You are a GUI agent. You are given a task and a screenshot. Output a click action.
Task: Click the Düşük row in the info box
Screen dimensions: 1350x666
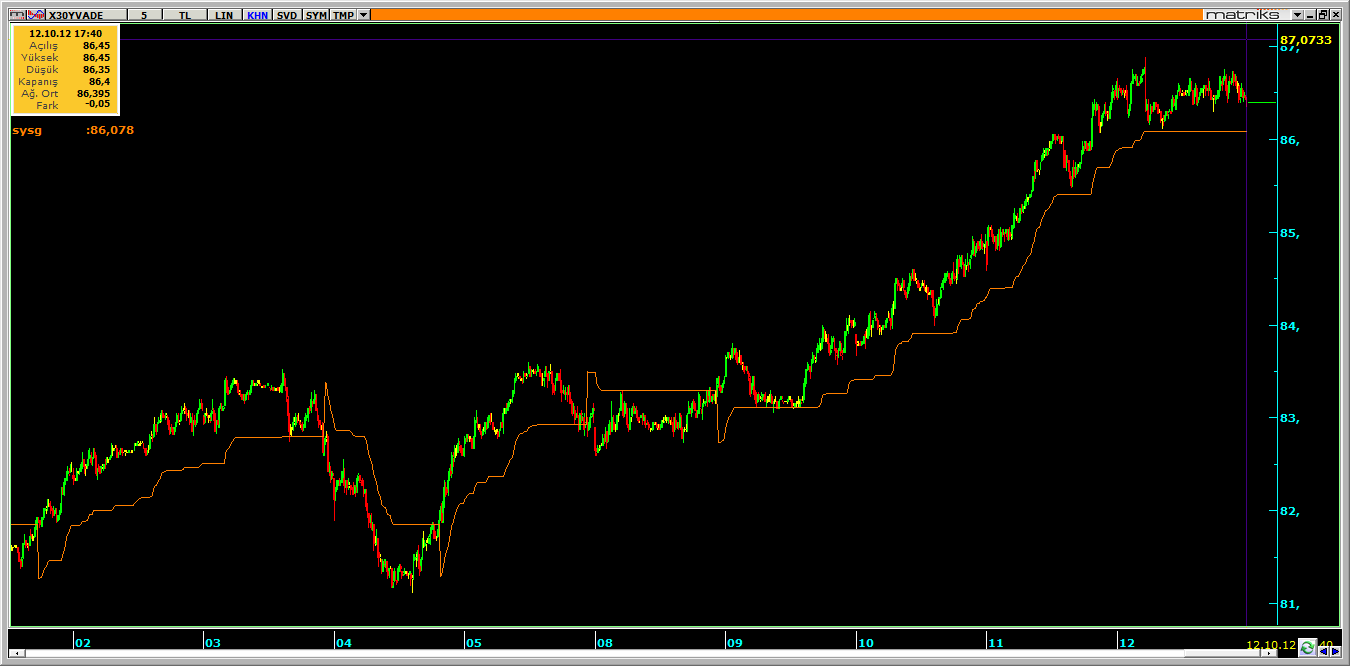click(x=65, y=69)
